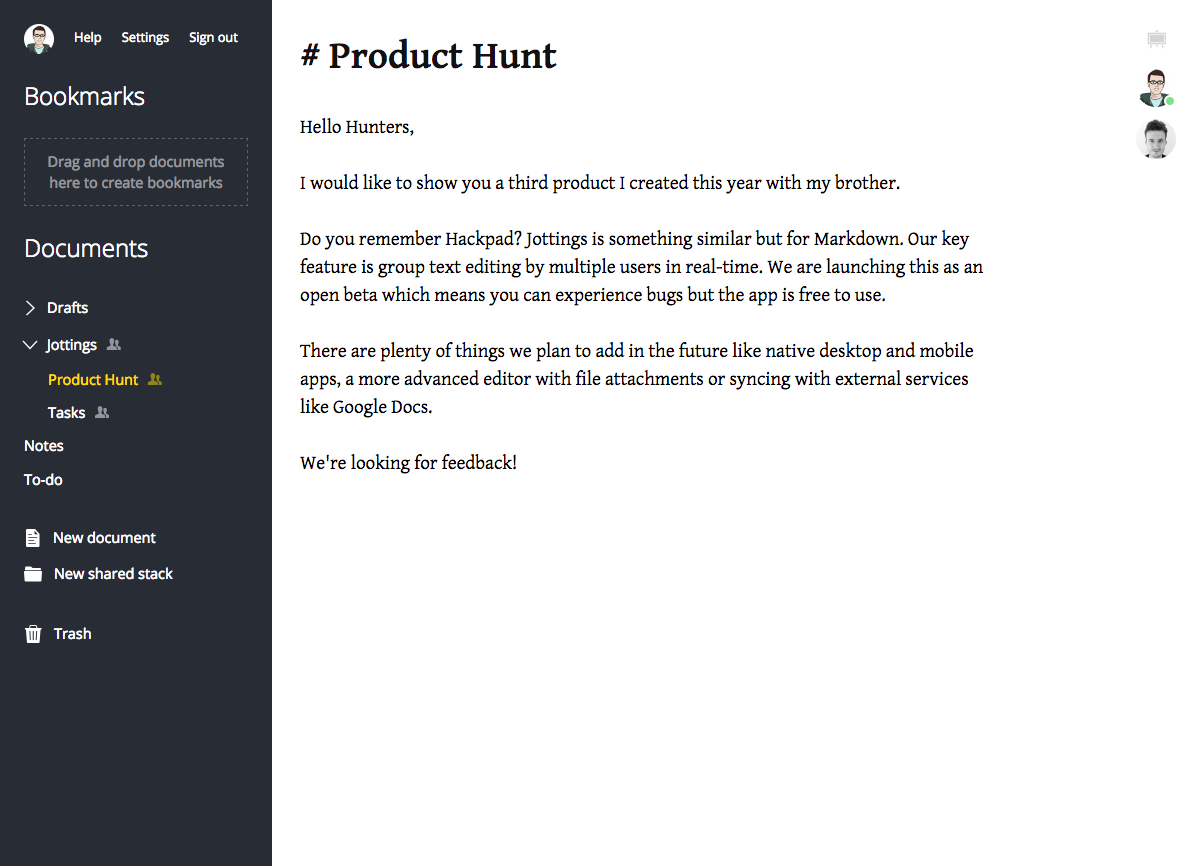Open the Tasks document

point(67,413)
